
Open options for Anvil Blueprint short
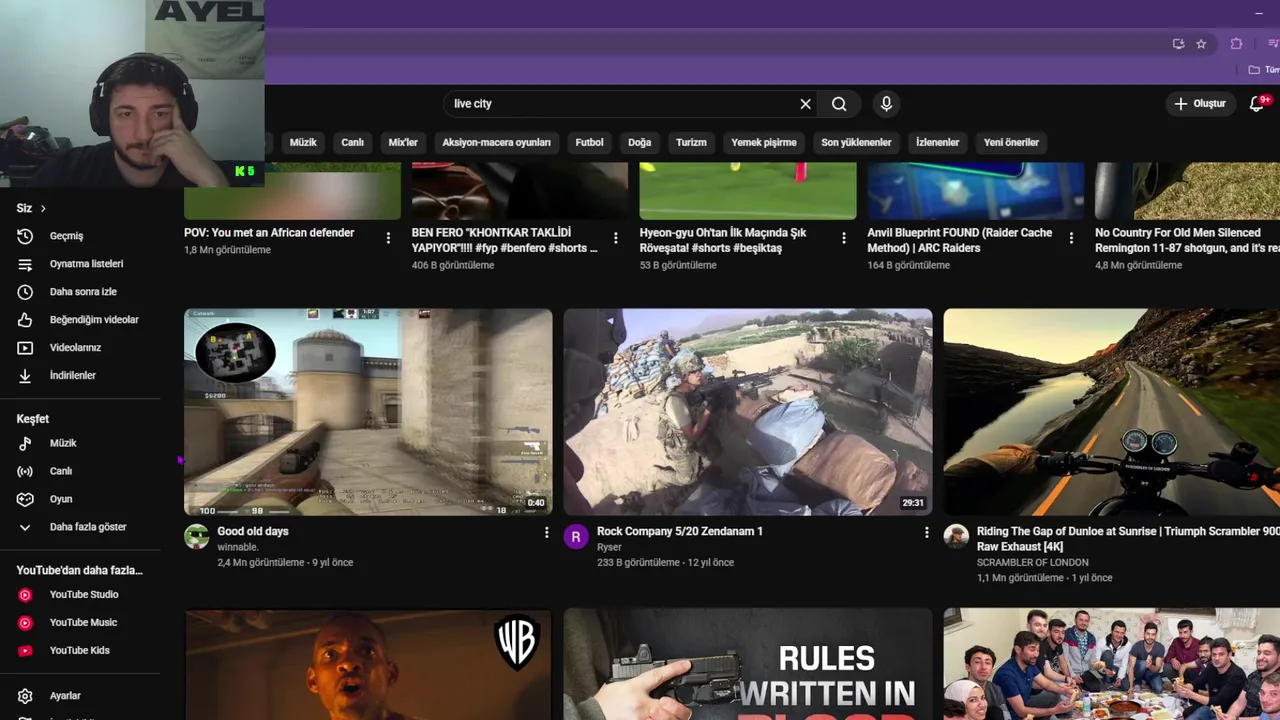coord(1071,238)
